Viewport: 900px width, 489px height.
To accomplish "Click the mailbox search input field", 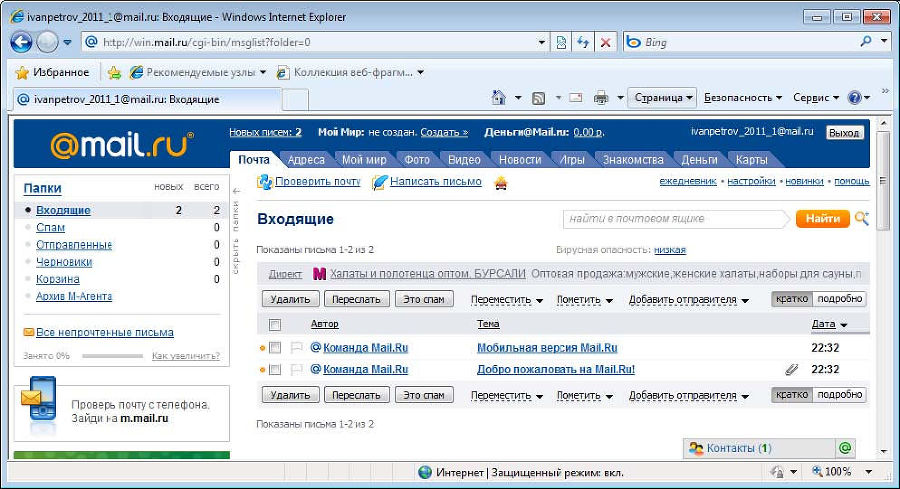I will point(674,218).
